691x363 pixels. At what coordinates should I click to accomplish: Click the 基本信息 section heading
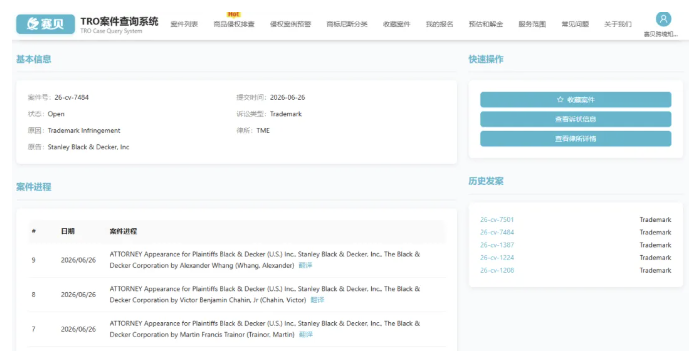point(33,59)
